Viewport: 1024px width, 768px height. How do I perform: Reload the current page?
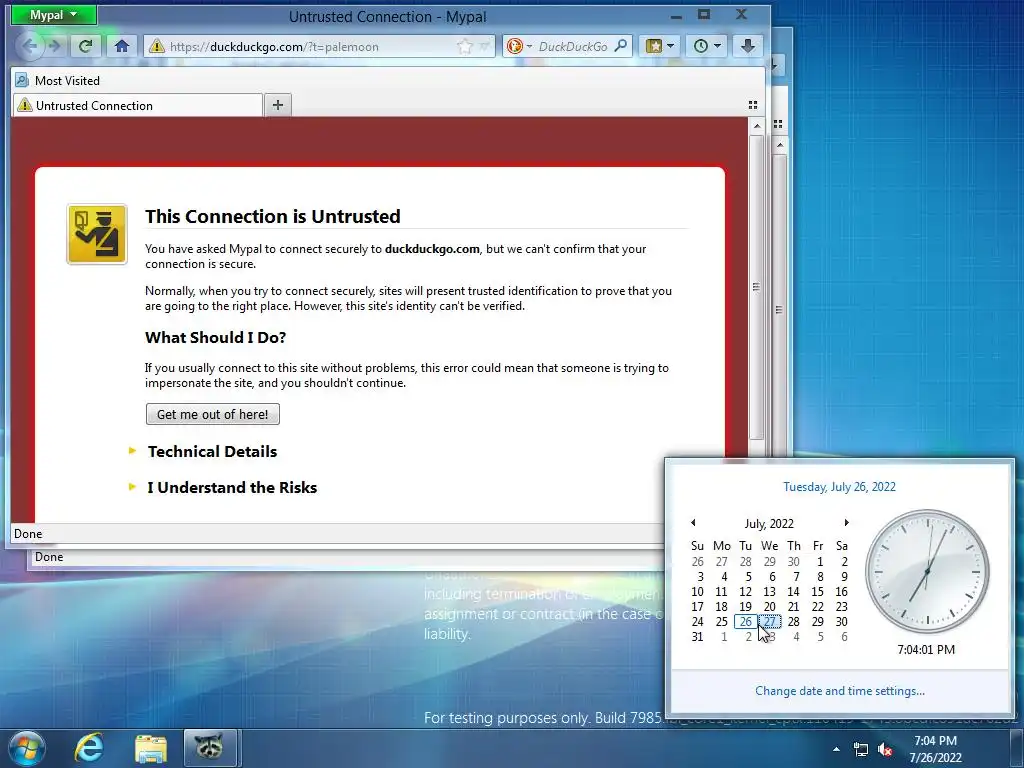point(86,46)
